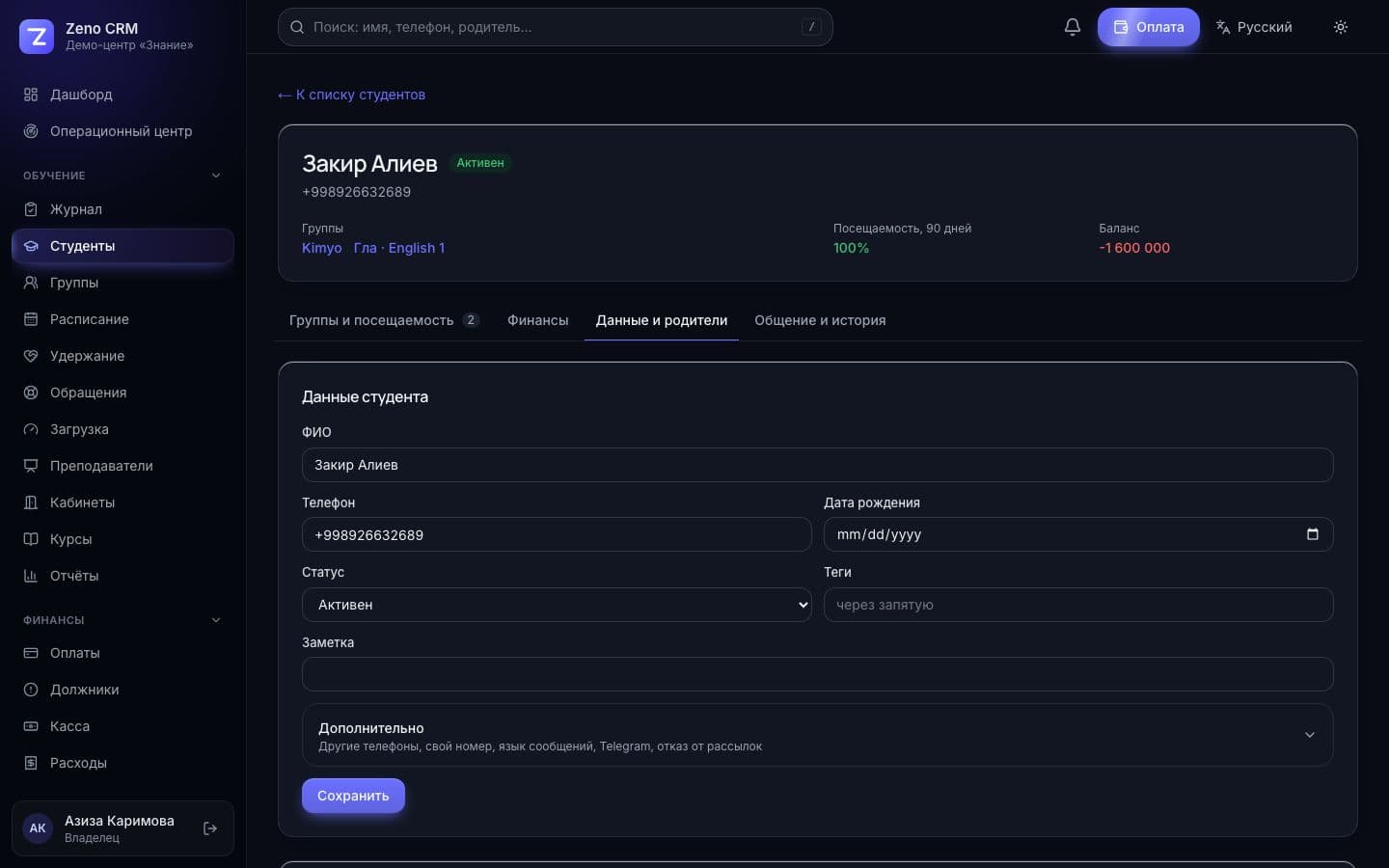Click the Группы people icon
Screen dimensions: 1389x868
31,283
